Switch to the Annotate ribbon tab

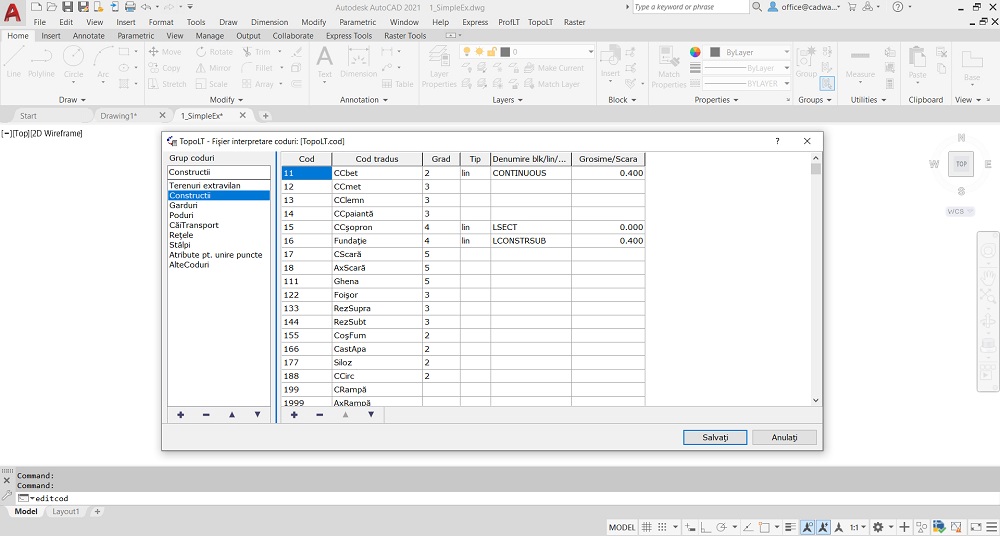click(x=89, y=36)
